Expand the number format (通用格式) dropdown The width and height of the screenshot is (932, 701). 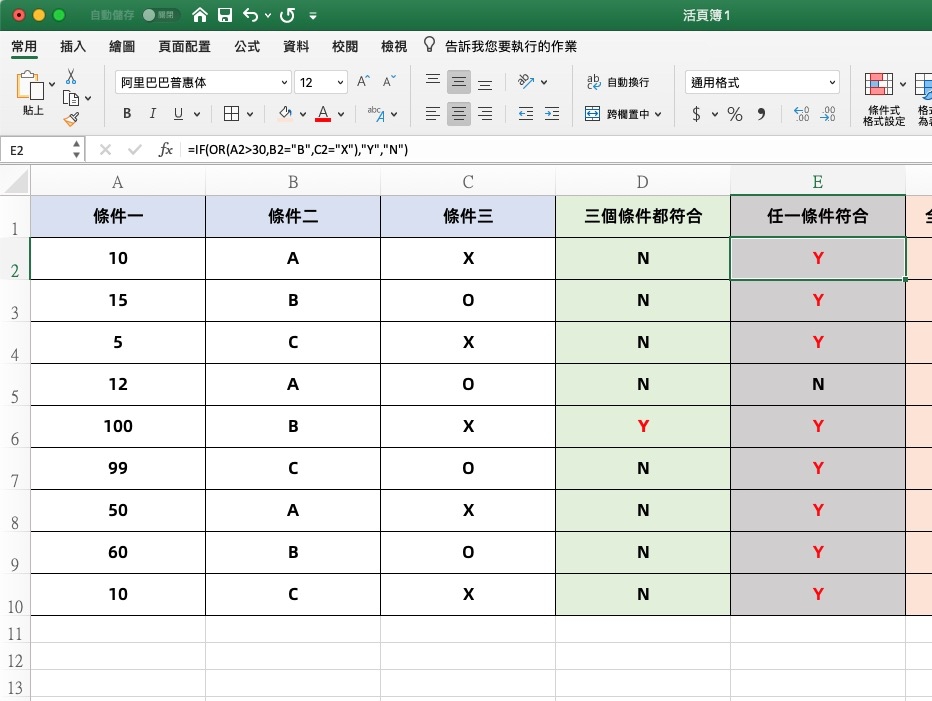pos(832,83)
